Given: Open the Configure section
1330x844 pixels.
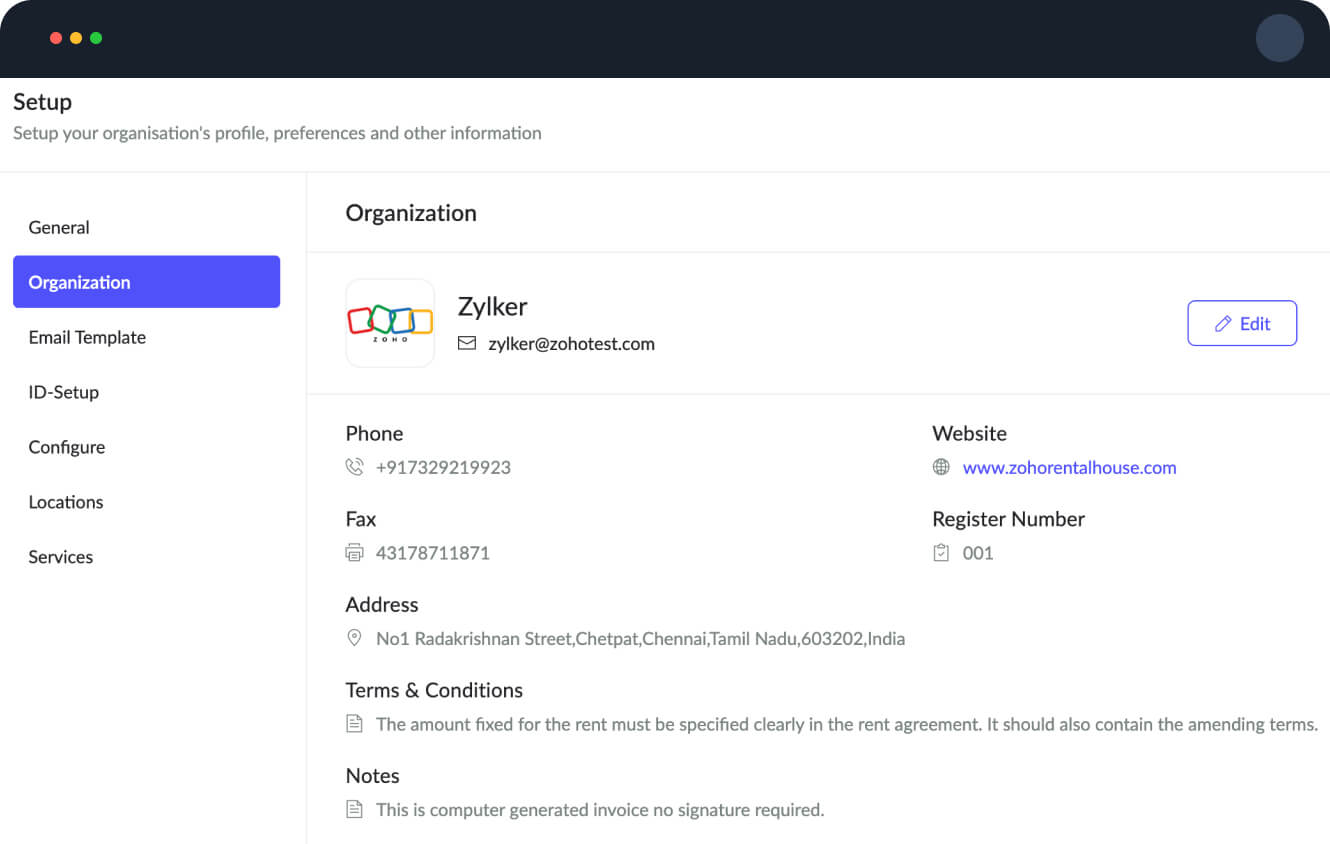Looking at the screenshot, I should click(x=67, y=447).
